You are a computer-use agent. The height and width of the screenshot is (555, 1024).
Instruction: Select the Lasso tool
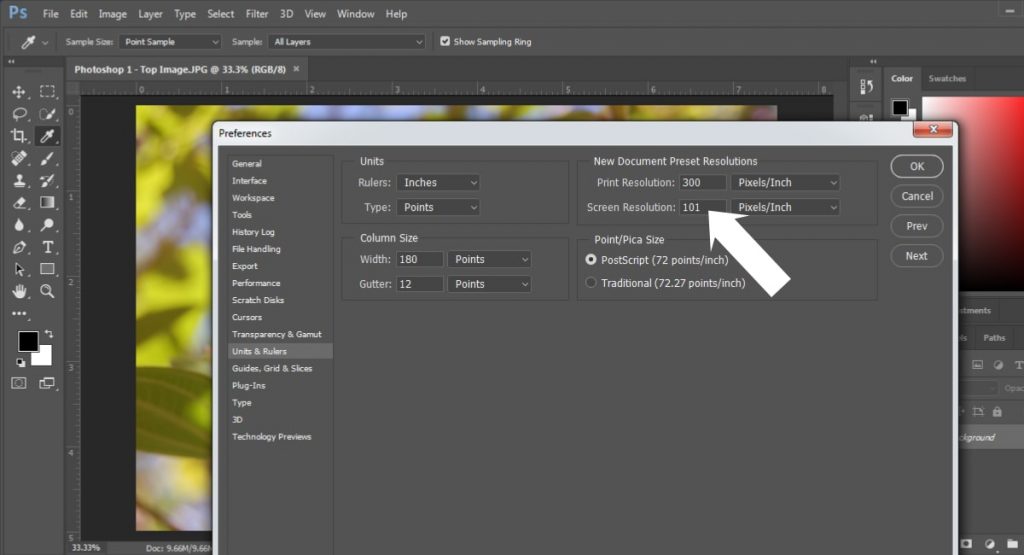(19, 113)
